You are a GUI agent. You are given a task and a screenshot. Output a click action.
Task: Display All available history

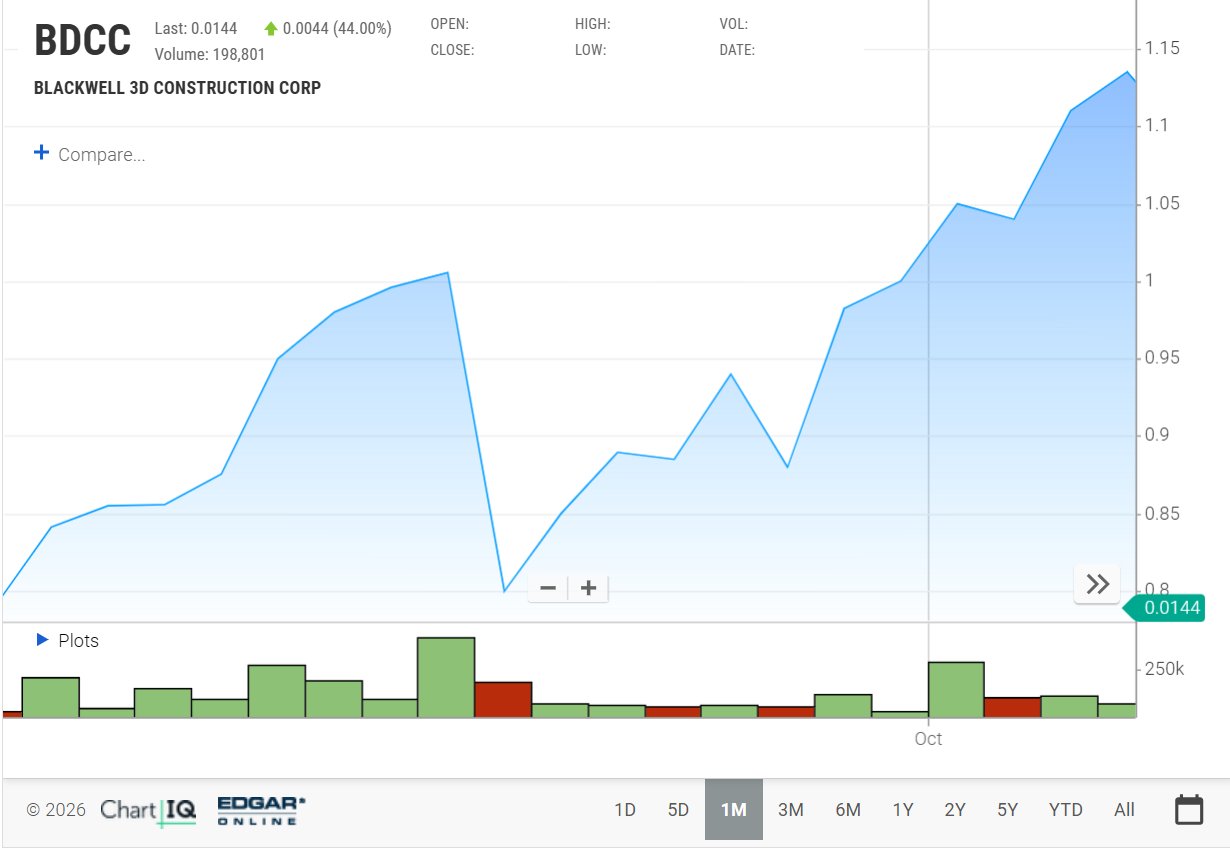click(x=1125, y=810)
